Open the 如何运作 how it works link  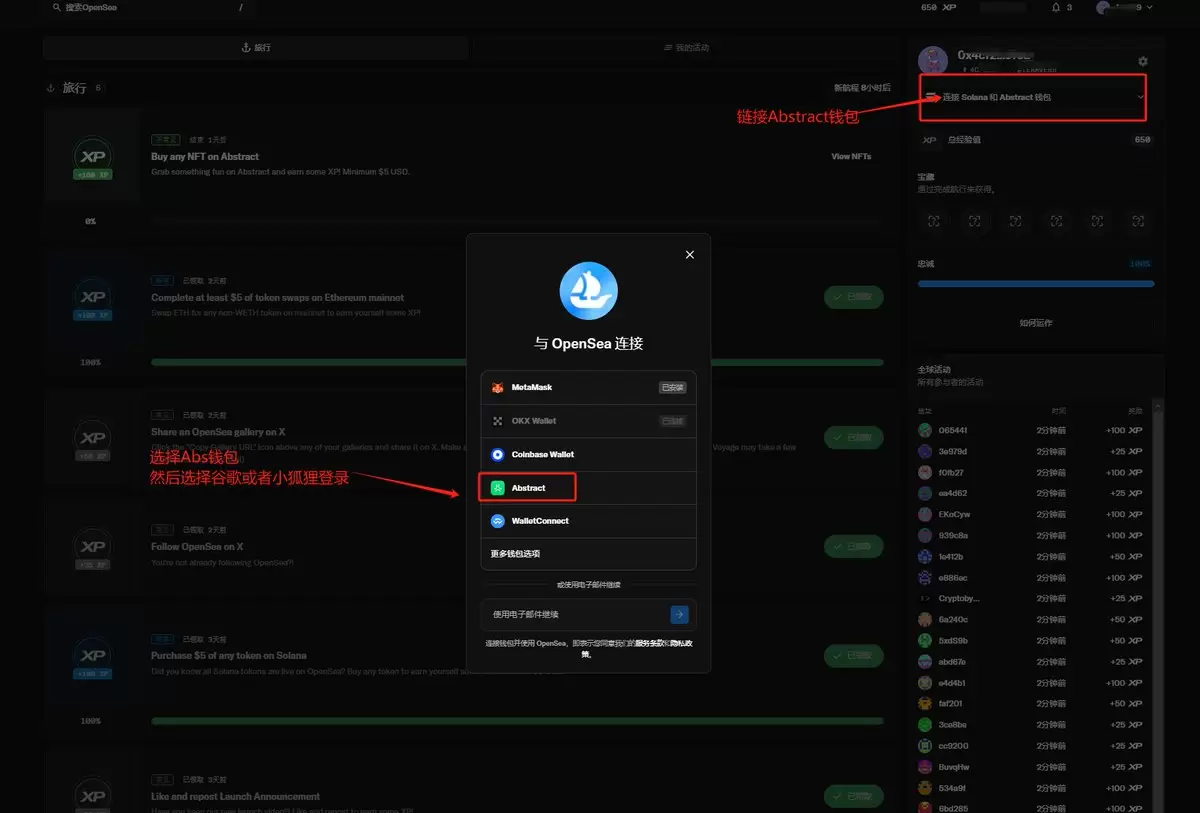coord(1036,323)
